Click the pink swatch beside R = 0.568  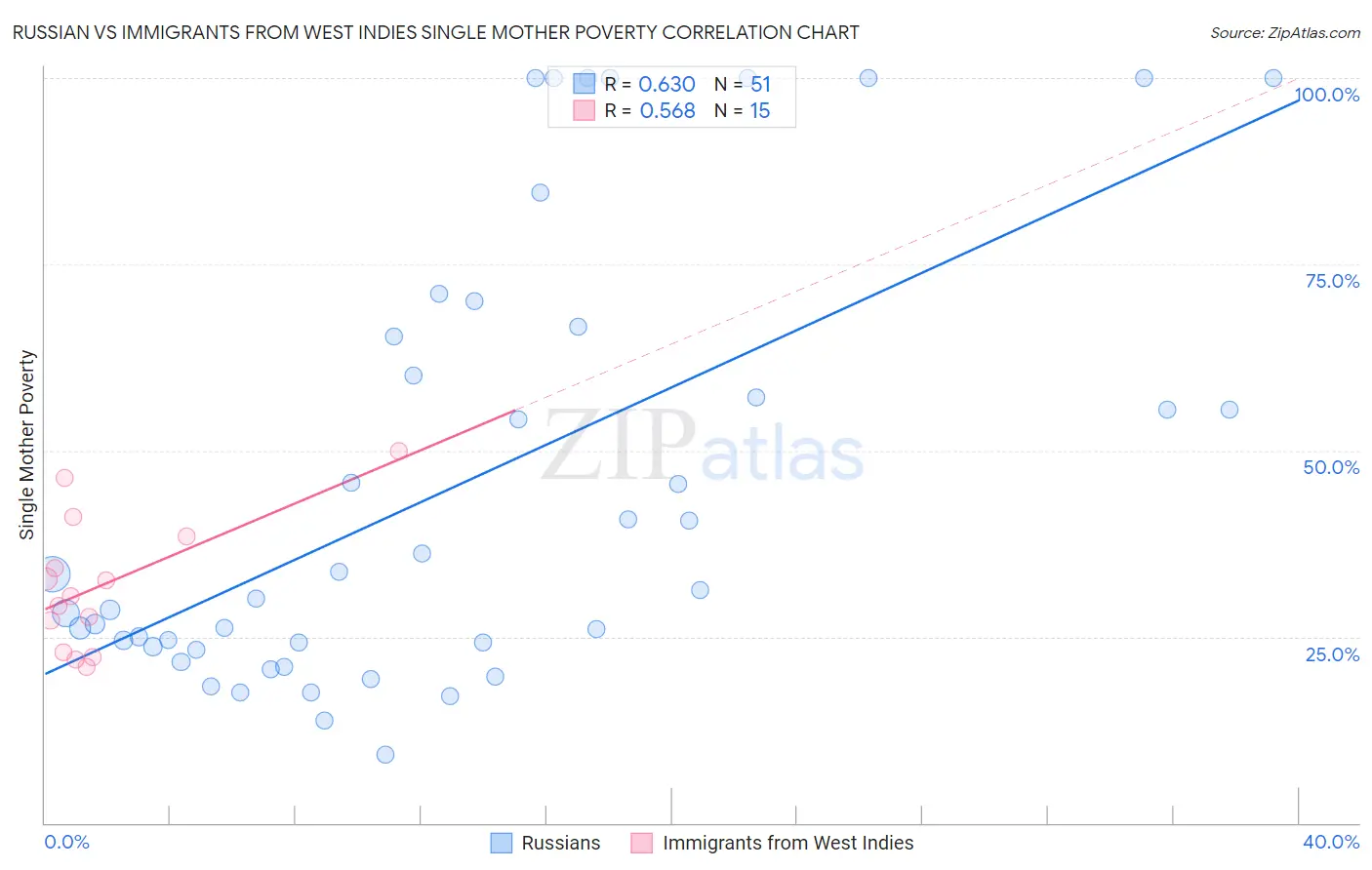coord(584,110)
